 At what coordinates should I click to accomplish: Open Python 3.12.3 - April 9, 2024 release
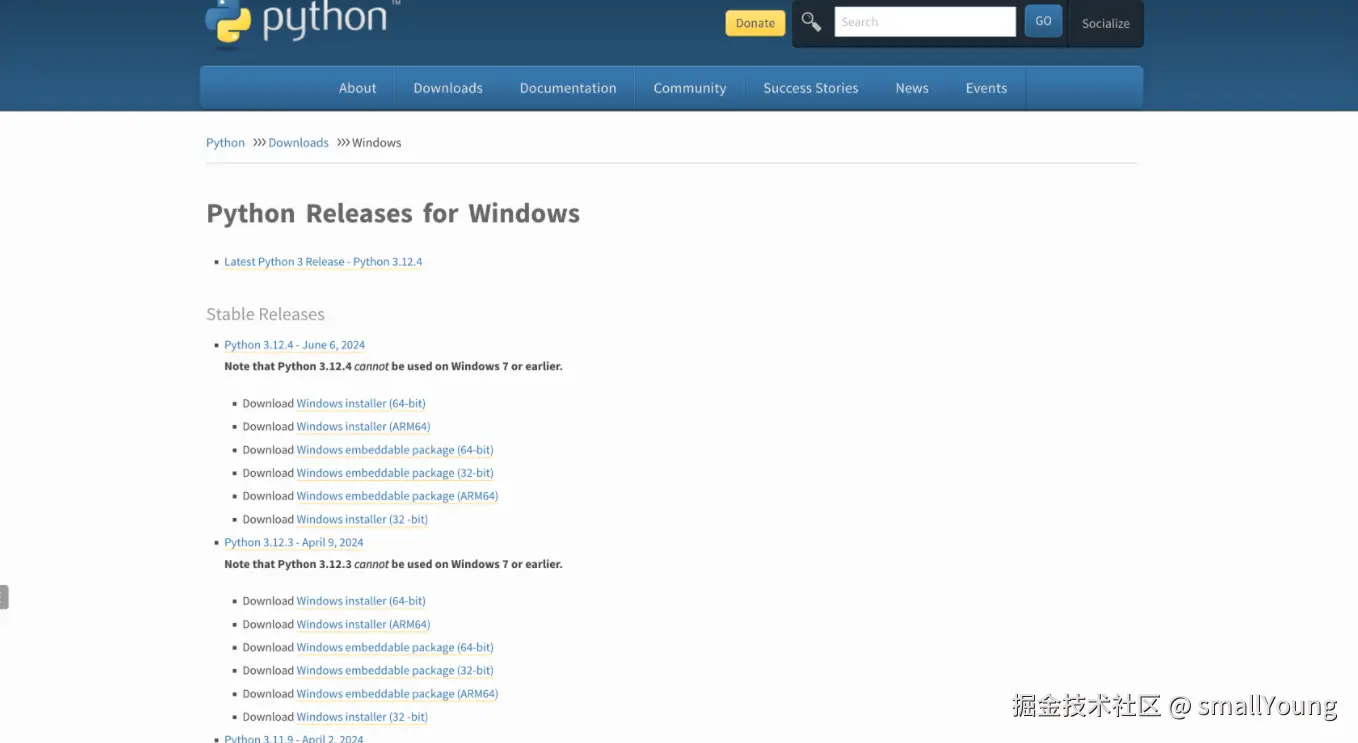pos(294,543)
